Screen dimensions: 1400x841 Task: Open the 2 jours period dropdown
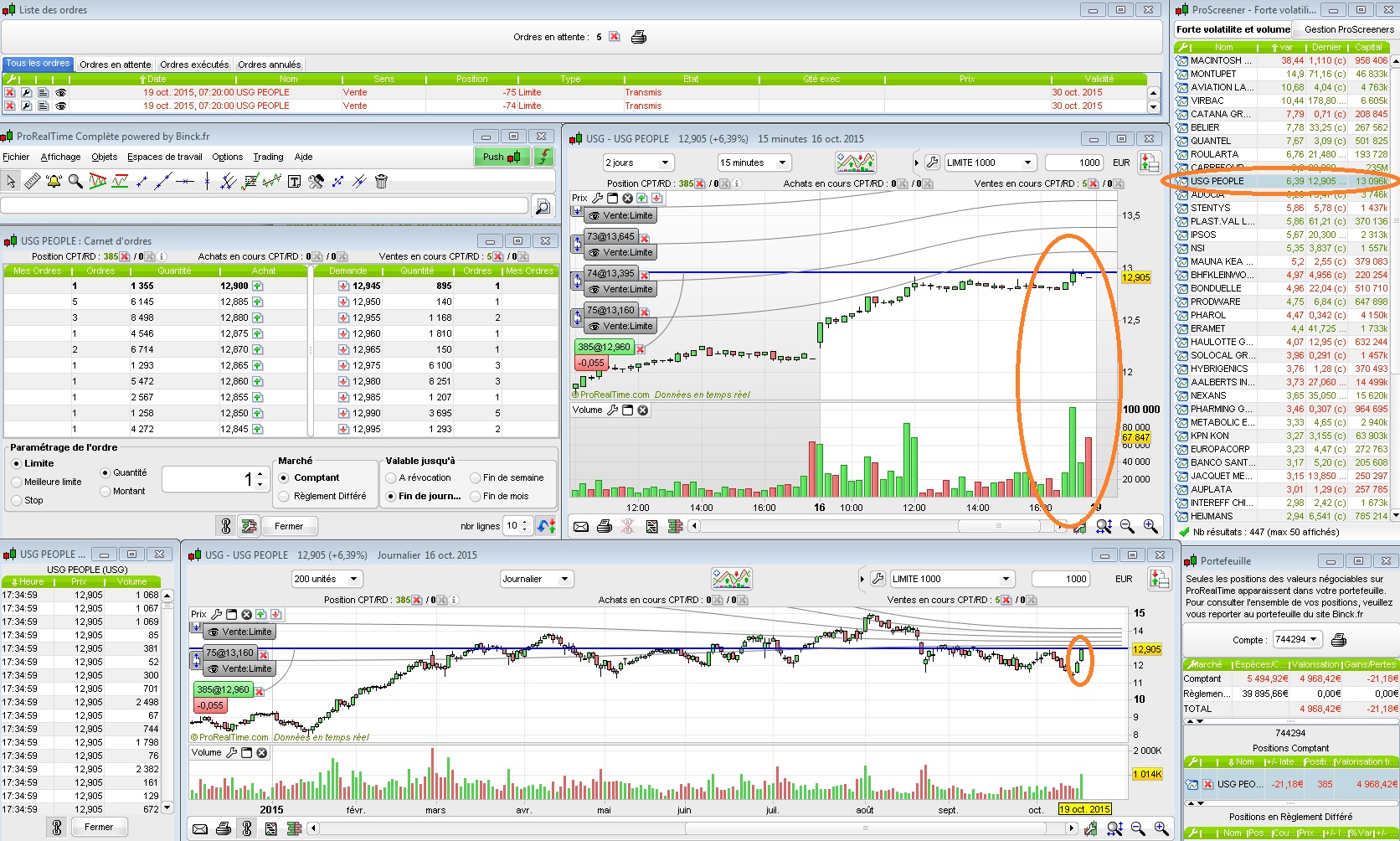click(x=639, y=163)
